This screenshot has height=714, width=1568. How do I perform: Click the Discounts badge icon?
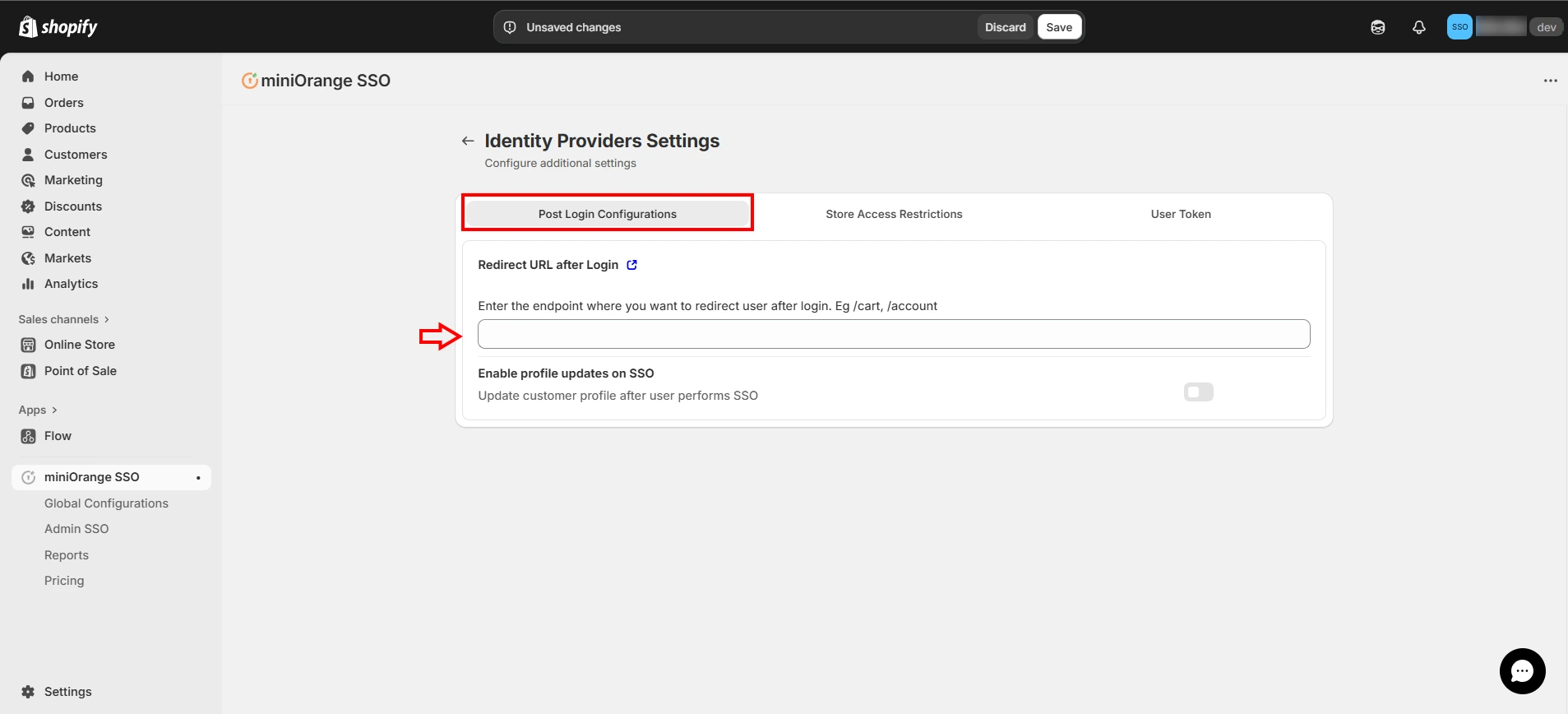(x=28, y=206)
